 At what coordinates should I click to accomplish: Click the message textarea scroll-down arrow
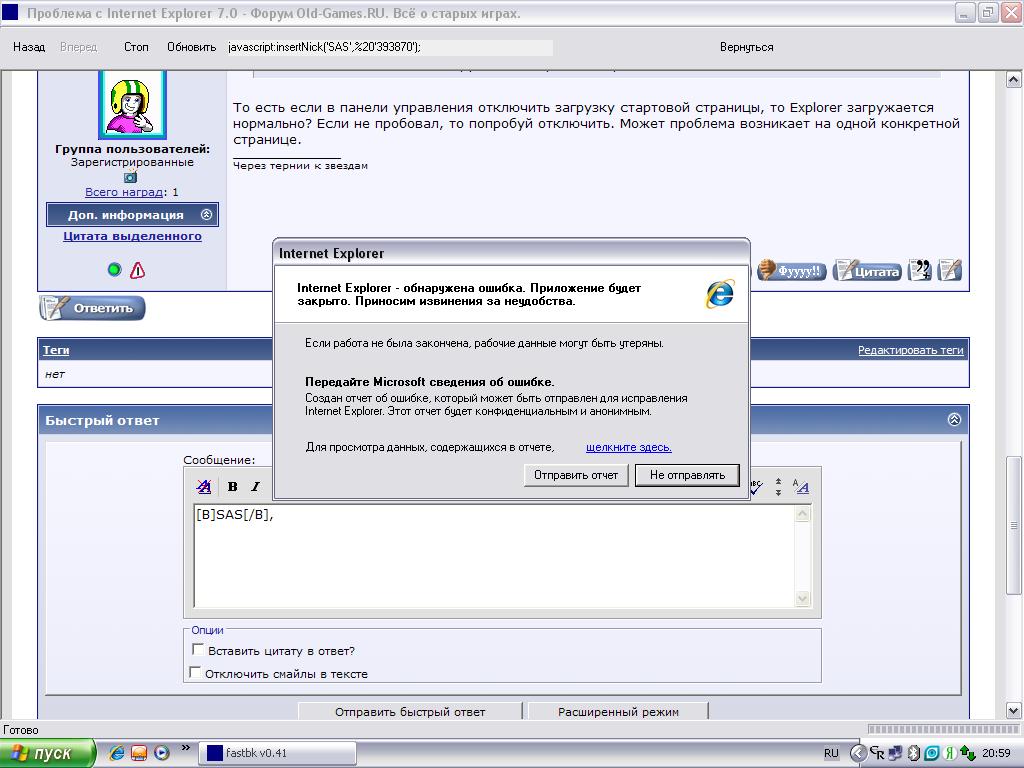(x=803, y=598)
